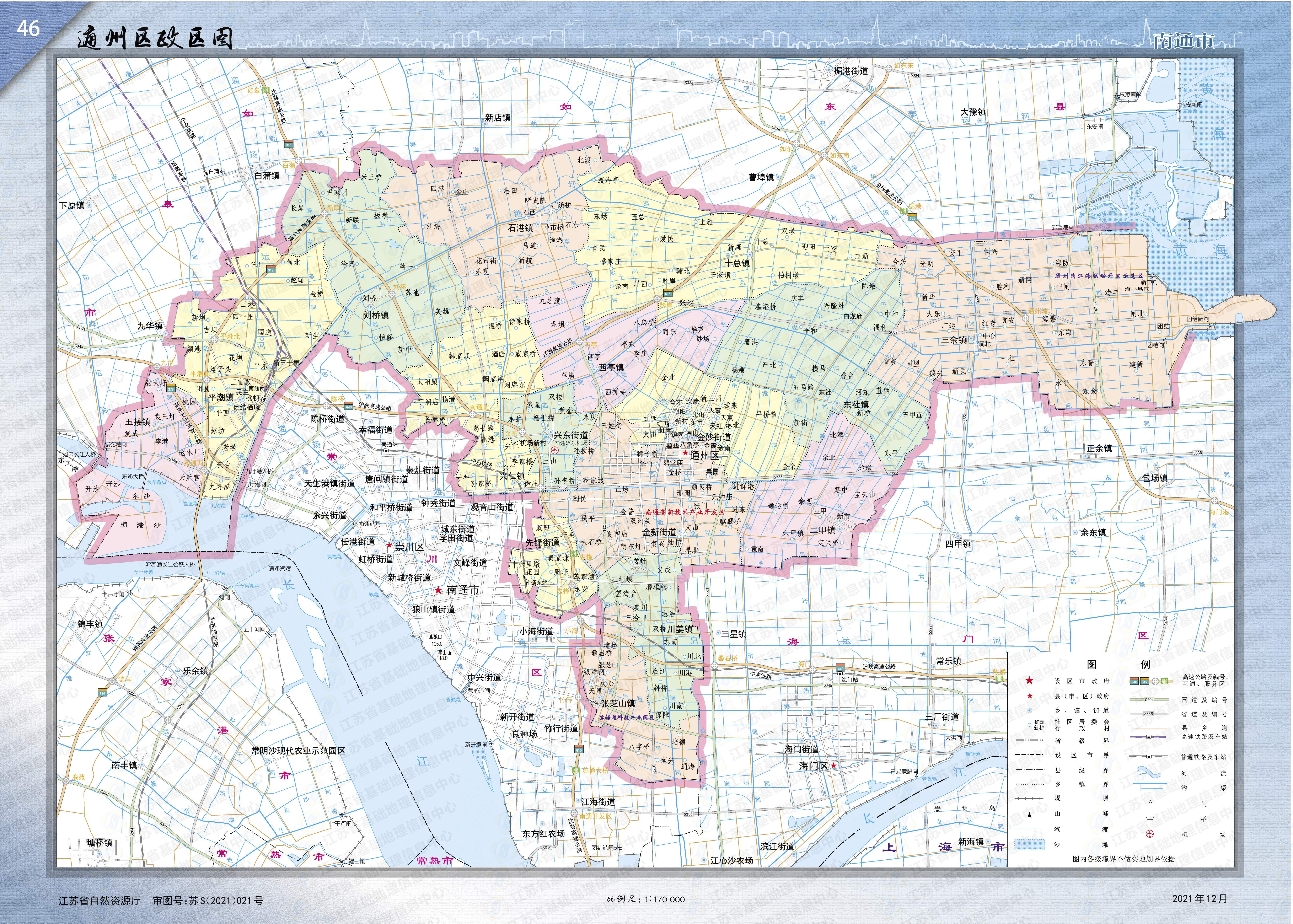The height and width of the screenshot is (924, 1293).
Task: Click the 东社镇 town label
Action: tap(856, 404)
